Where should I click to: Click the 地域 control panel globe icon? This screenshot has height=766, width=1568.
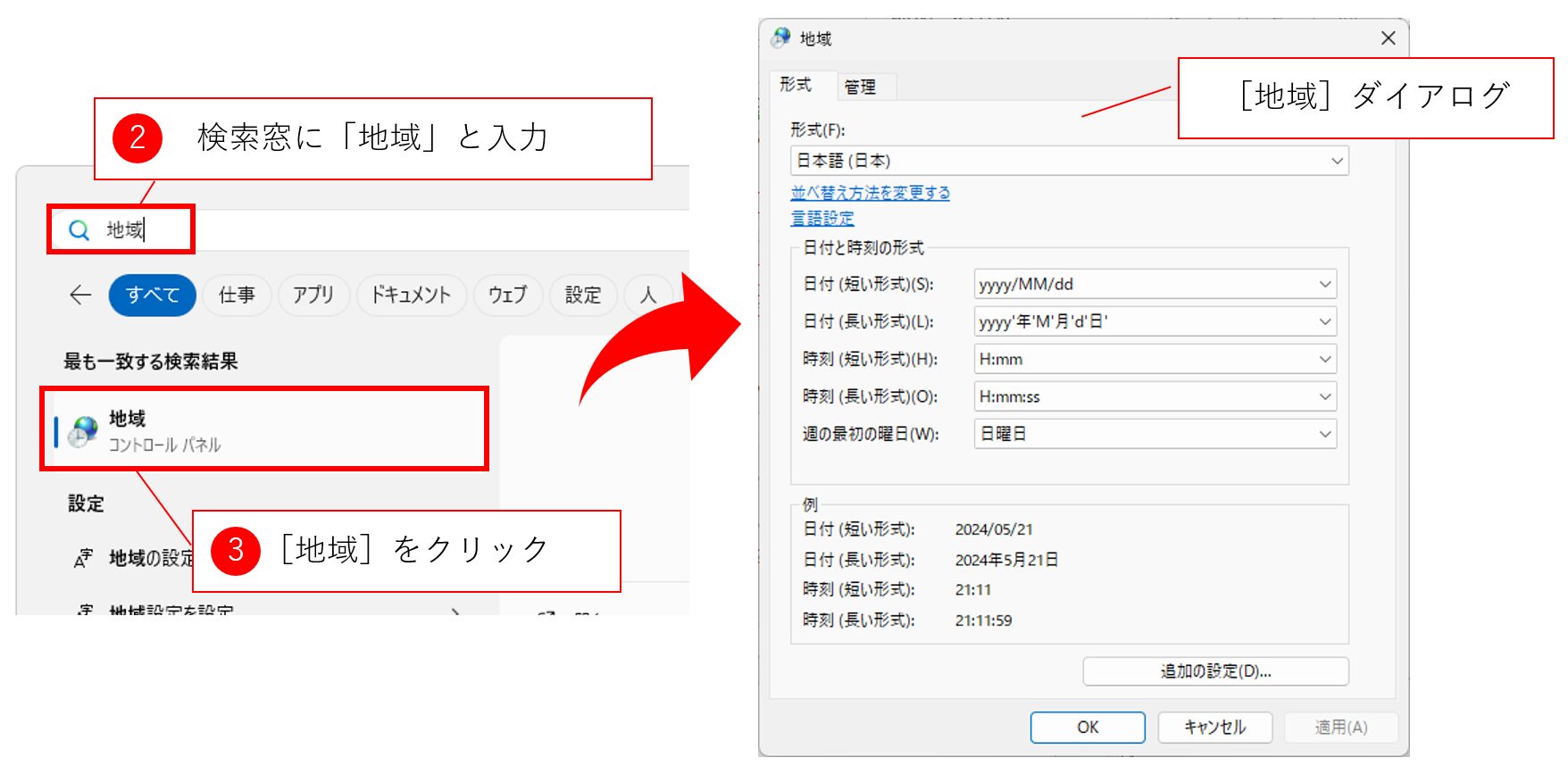point(84,430)
